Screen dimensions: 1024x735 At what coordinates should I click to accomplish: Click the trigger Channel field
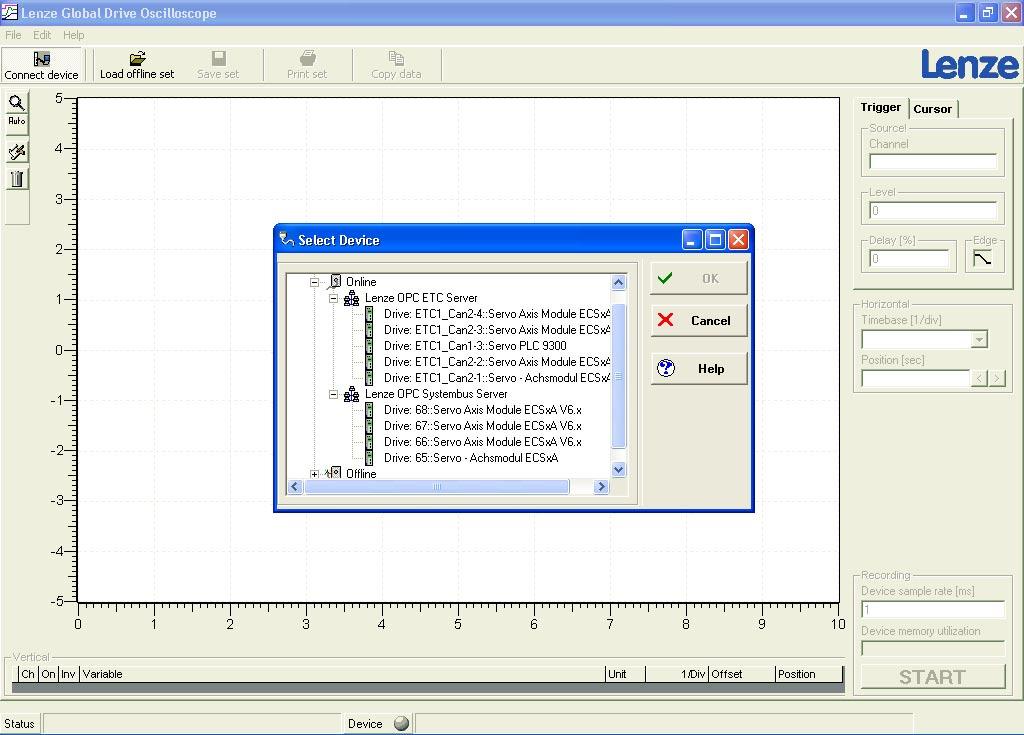pos(933,161)
